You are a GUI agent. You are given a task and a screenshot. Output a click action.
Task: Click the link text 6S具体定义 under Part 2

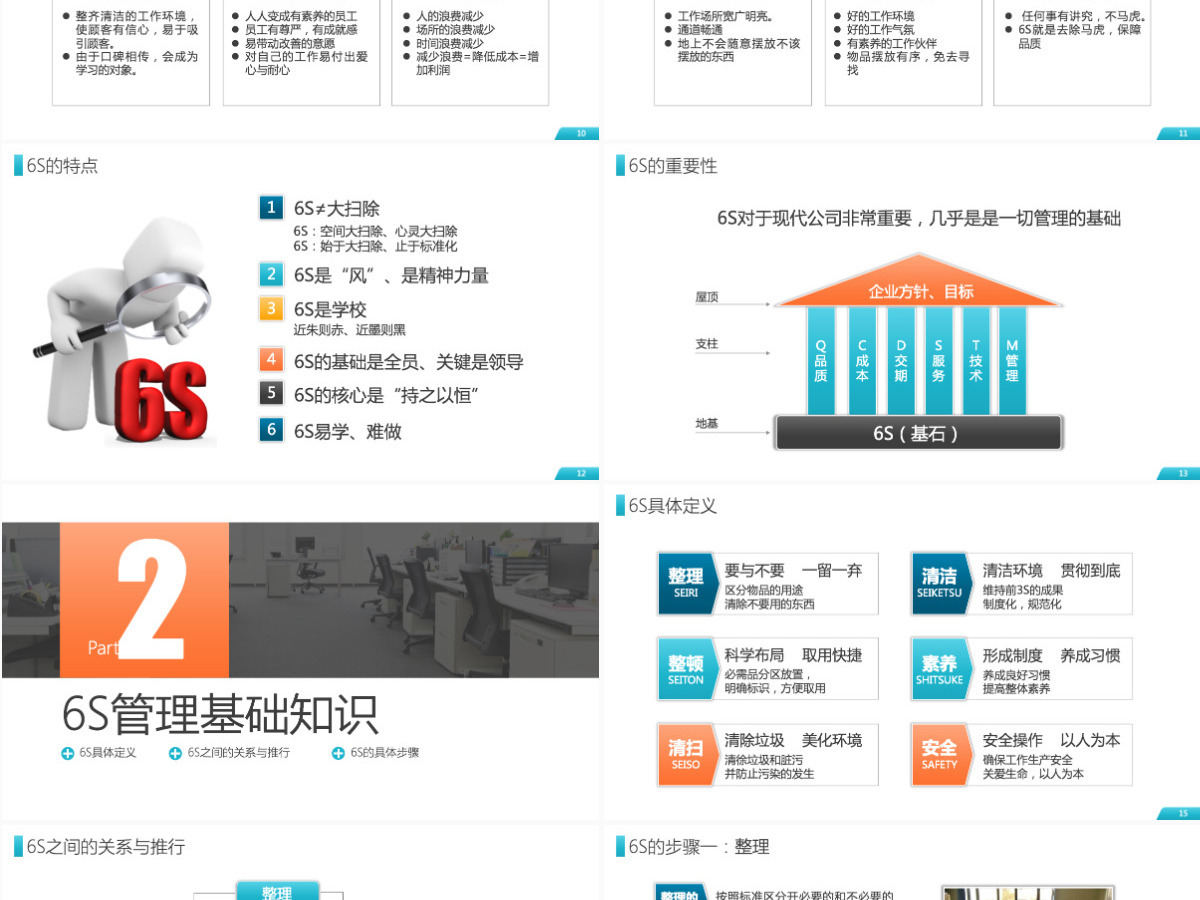tap(108, 753)
